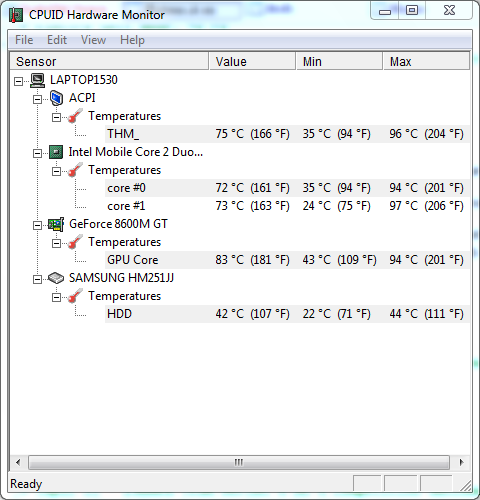Collapse Temperatures under GeForce 8600M GT
The width and height of the screenshot is (480, 500).
point(57,243)
